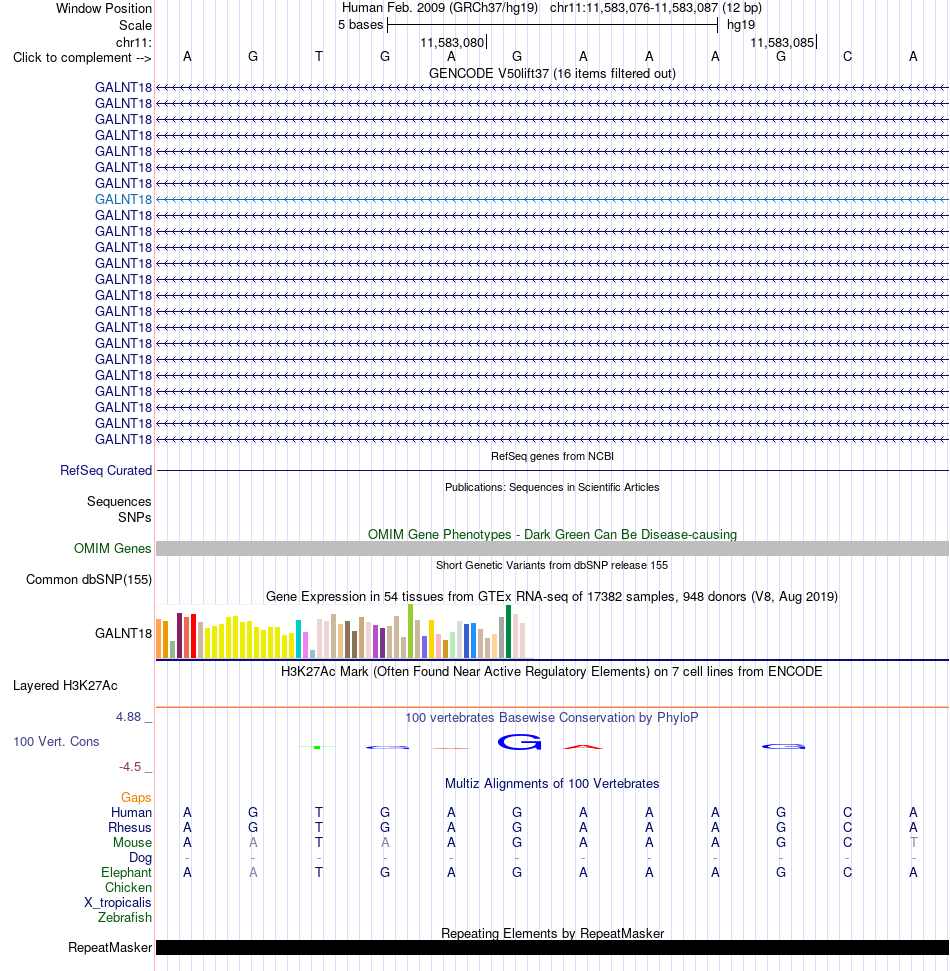Click the -4.5 PhyloP scale minimum
The width and height of the screenshot is (950, 971).
pyautogui.click(x=130, y=767)
